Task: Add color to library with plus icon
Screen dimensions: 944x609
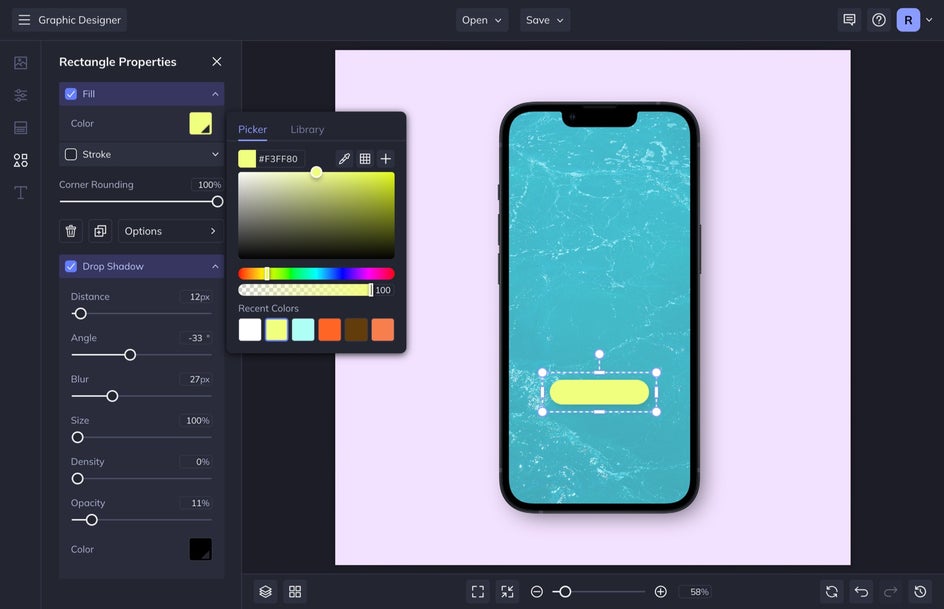Action: click(386, 159)
